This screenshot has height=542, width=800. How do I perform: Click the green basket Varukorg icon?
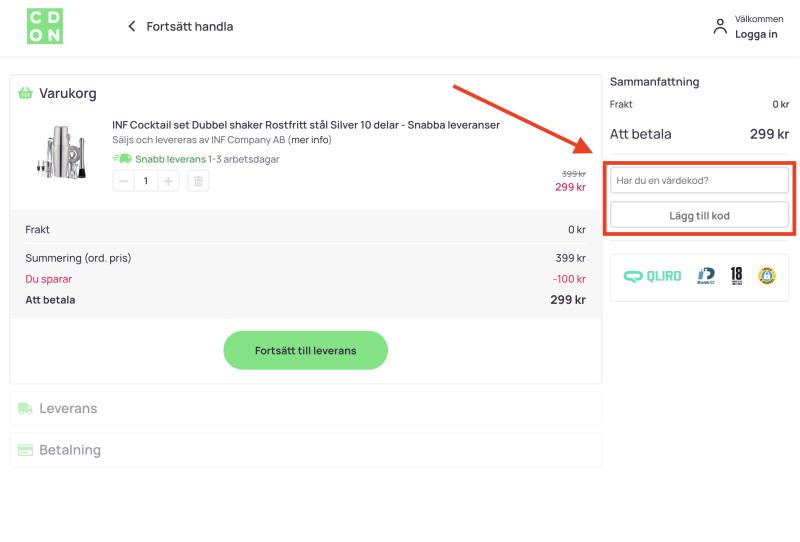pyautogui.click(x=25, y=93)
